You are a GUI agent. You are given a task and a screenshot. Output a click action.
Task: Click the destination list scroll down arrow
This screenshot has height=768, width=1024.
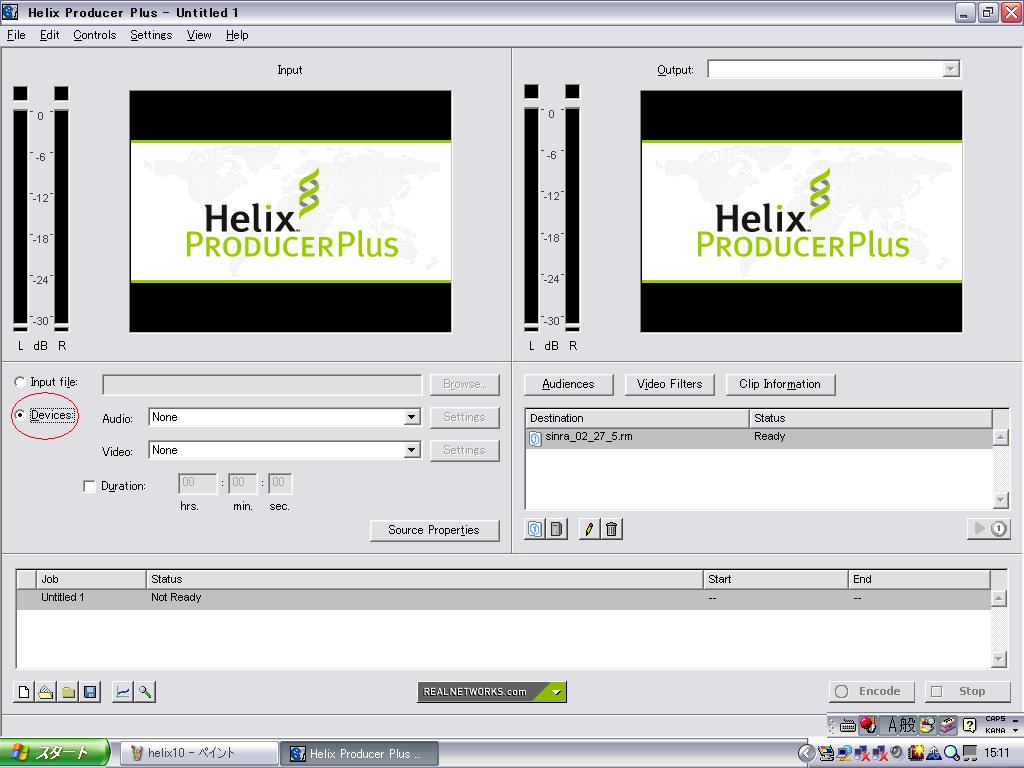tap(1000, 500)
